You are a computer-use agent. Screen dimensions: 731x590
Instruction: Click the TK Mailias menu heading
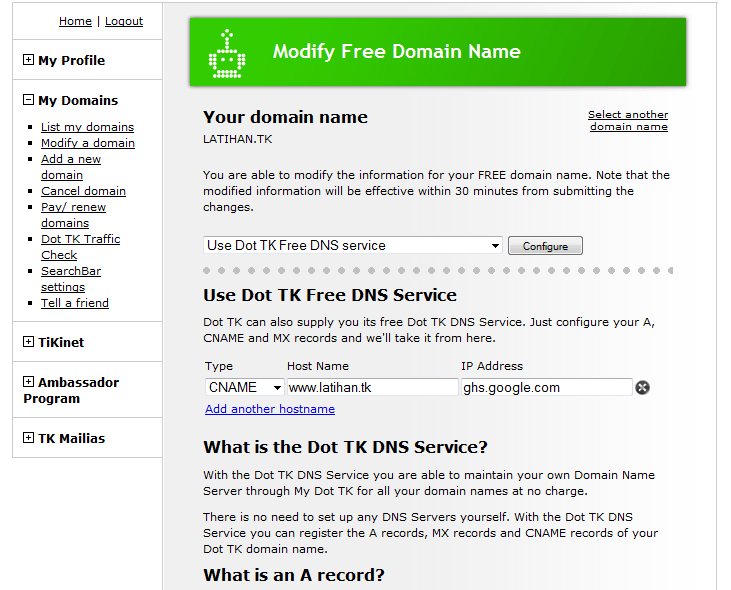coord(72,438)
